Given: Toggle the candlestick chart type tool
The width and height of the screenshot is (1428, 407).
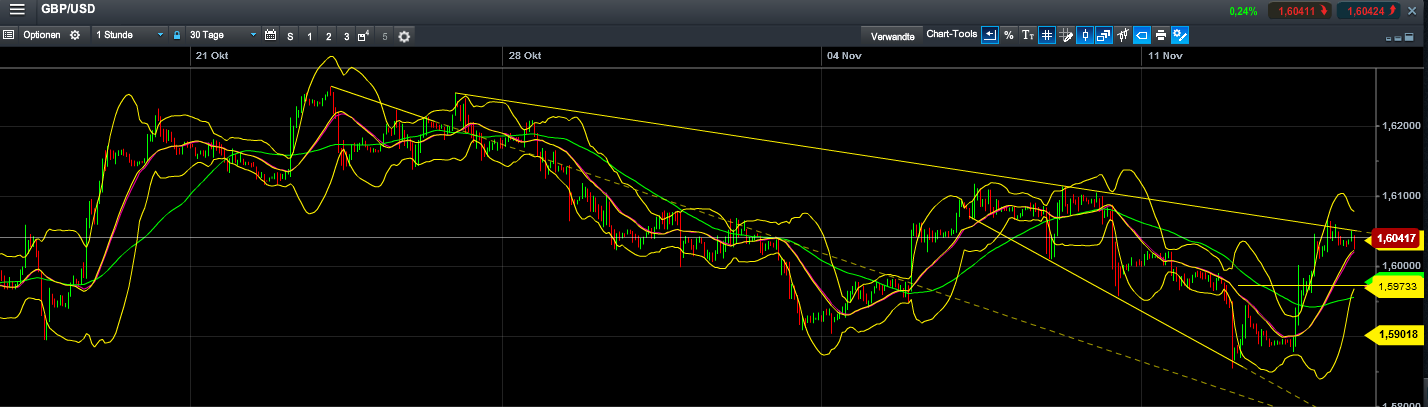Looking at the screenshot, I should pyautogui.click(x=1085, y=35).
